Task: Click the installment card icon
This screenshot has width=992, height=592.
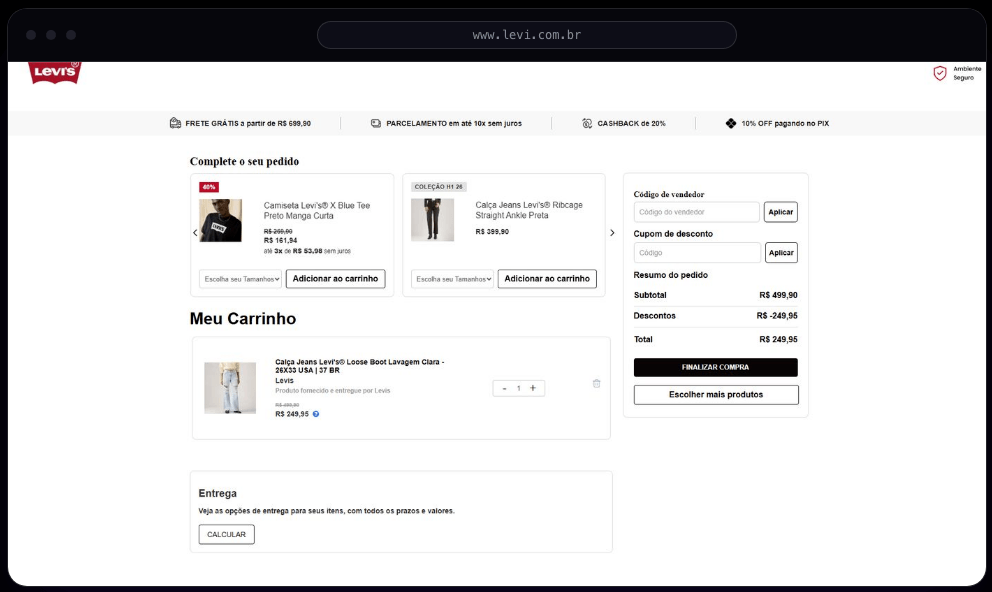Action: click(376, 123)
